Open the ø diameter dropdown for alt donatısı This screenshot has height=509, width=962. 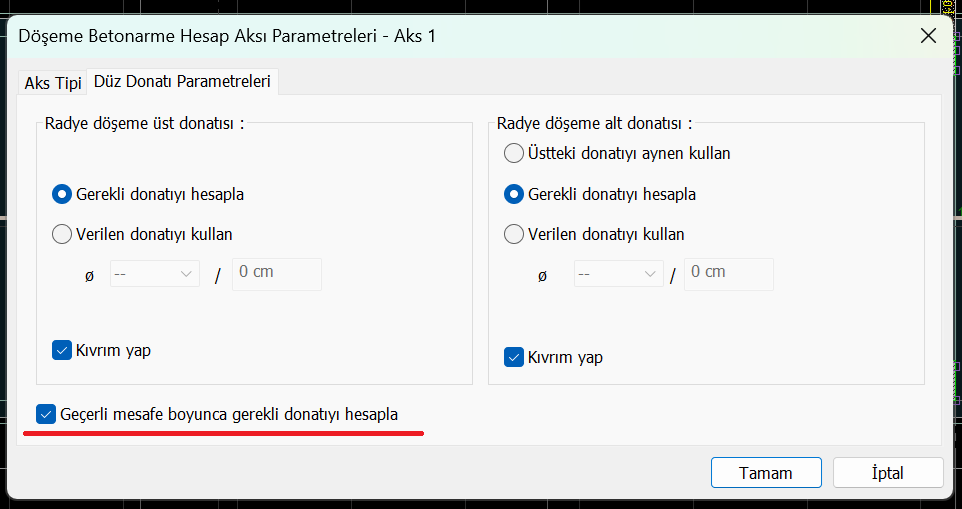pos(618,274)
